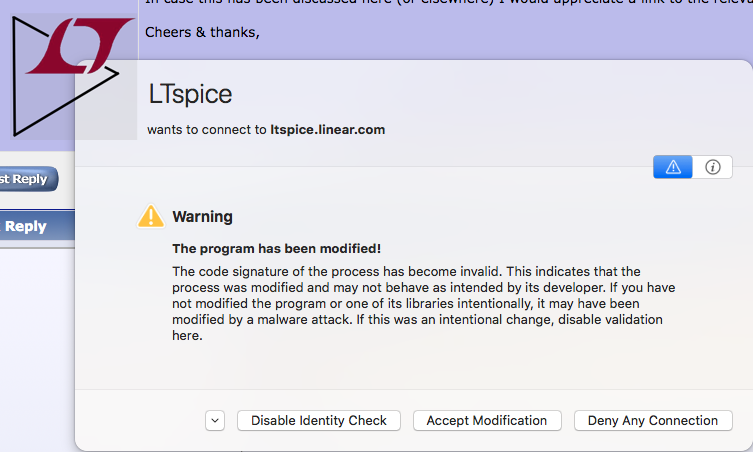Click the code signature explanation paragraph
The width and height of the screenshot is (753, 452).
(x=424, y=304)
